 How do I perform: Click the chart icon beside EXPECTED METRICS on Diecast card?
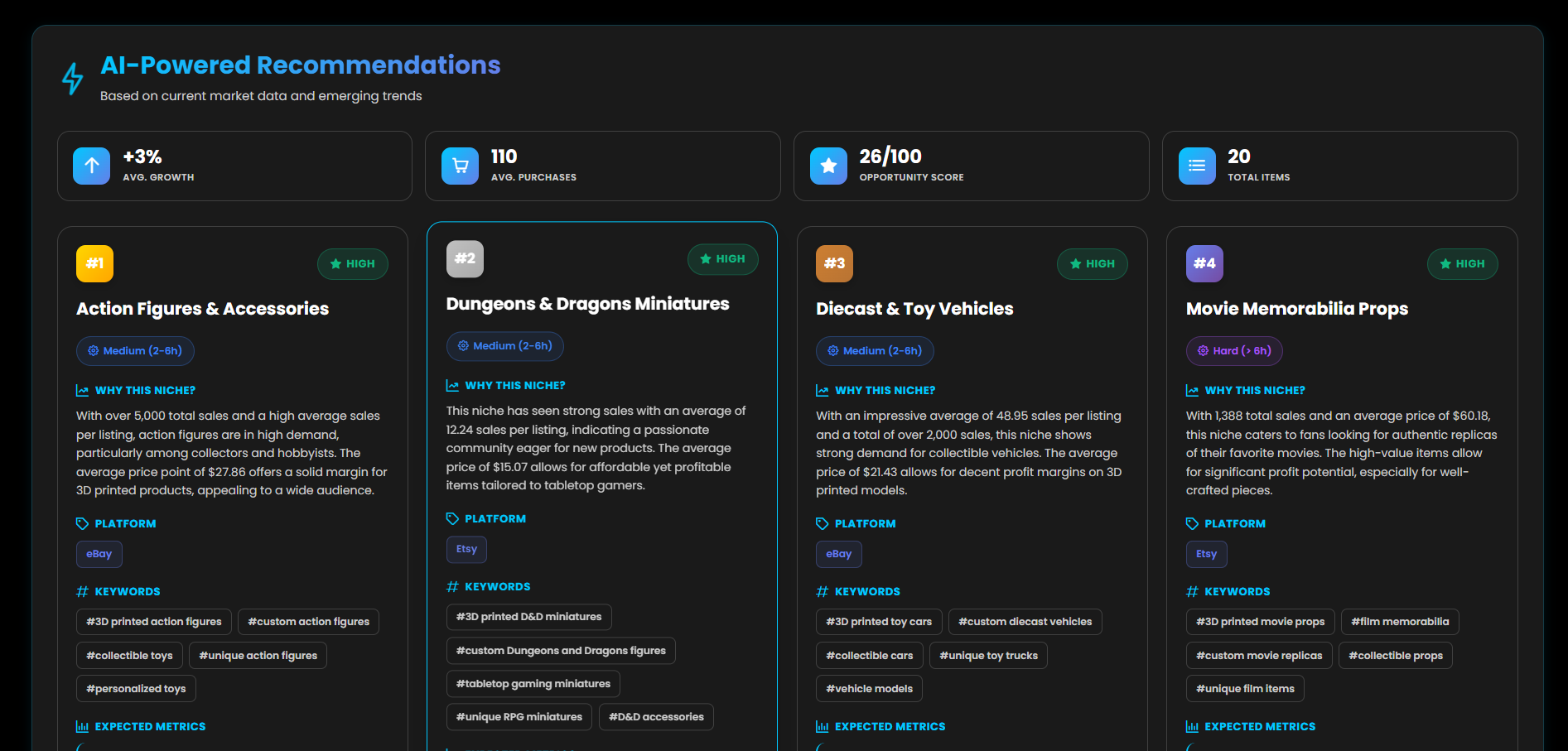[x=821, y=726]
